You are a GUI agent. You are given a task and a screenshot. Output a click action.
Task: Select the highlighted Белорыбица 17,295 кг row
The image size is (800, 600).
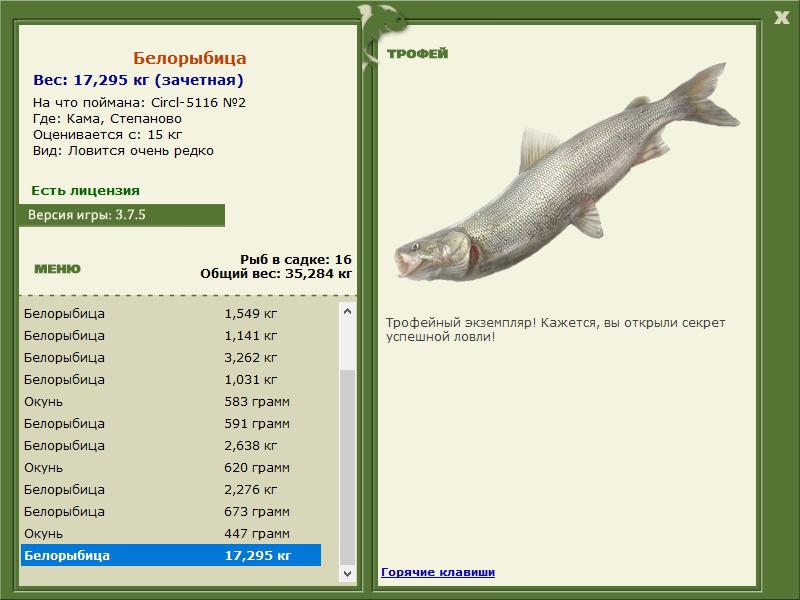coord(171,555)
